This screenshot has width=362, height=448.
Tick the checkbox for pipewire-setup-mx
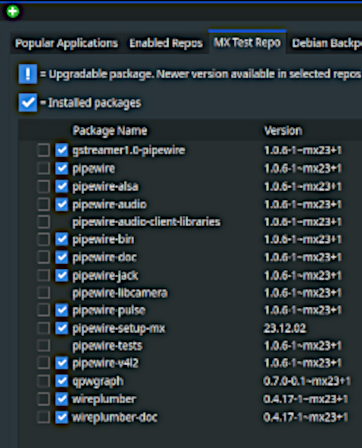pyautogui.click(x=44, y=328)
